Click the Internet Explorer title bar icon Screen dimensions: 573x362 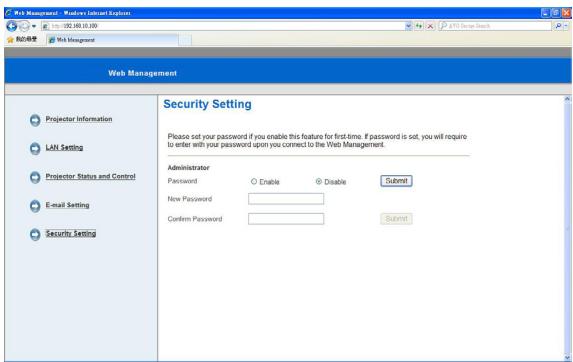point(9,13)
